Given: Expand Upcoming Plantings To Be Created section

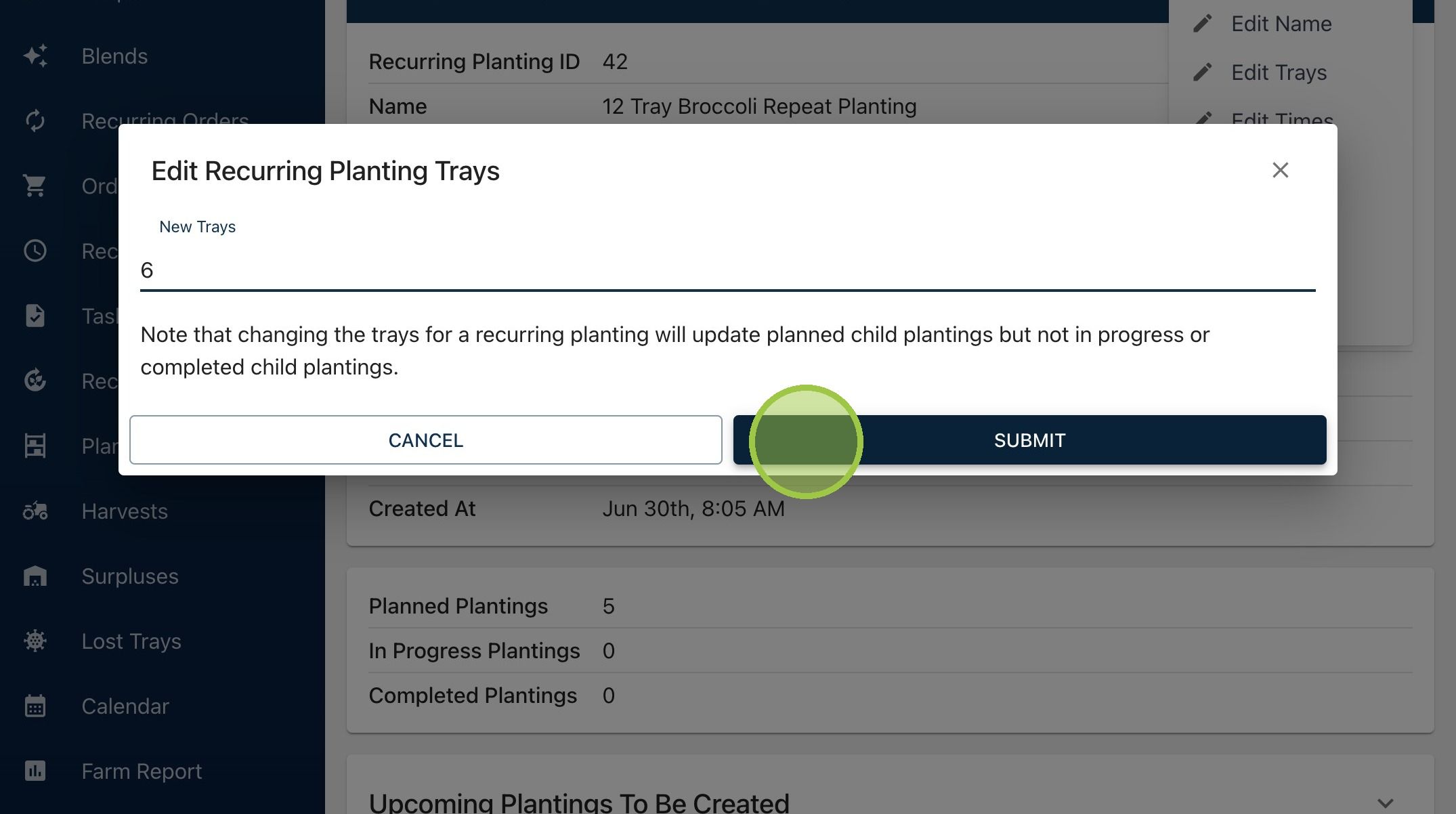Looking at the screenshot, I should pos(1386,803).
